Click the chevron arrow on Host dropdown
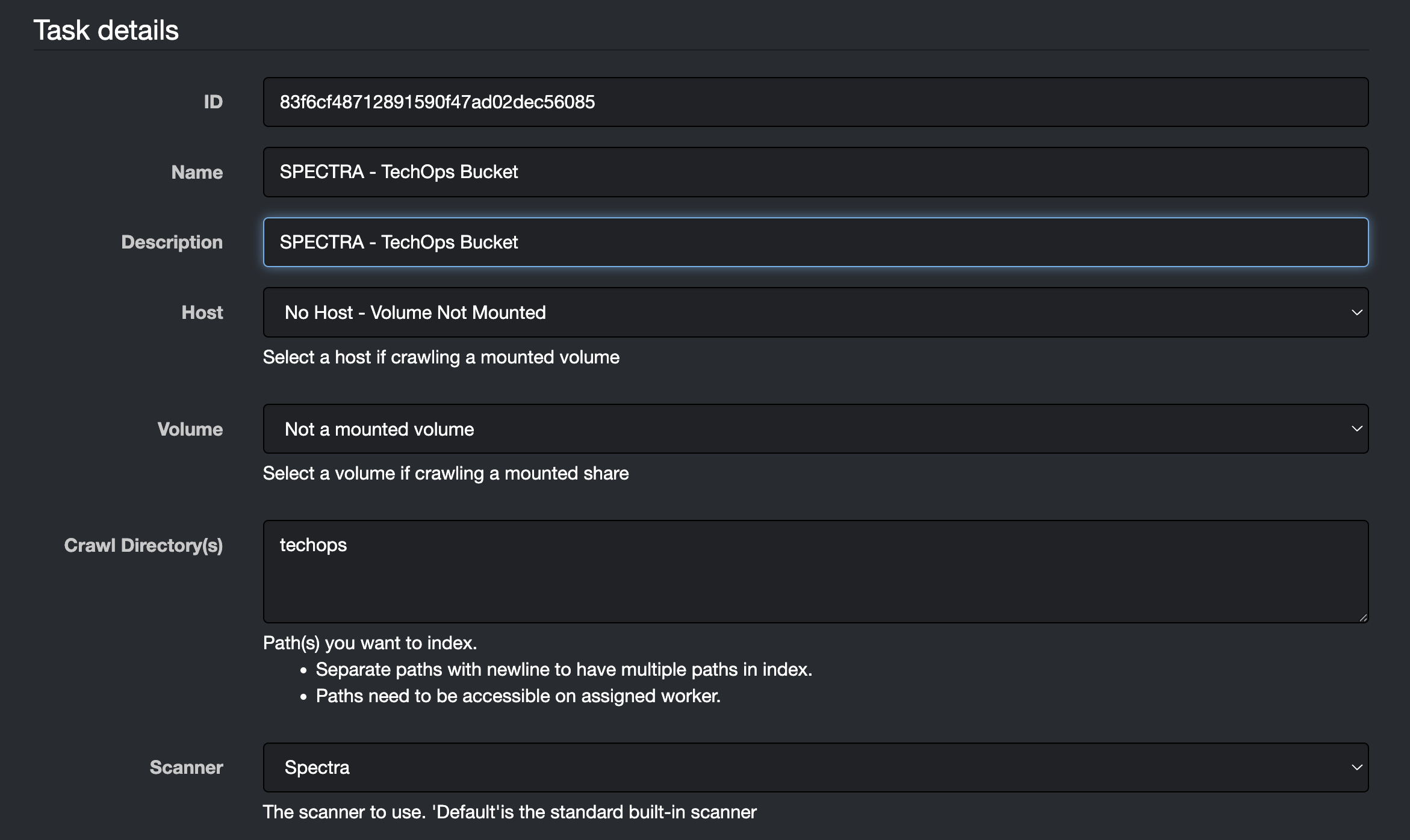The height and width of the screenshot is (840, 1410). 1357,312
